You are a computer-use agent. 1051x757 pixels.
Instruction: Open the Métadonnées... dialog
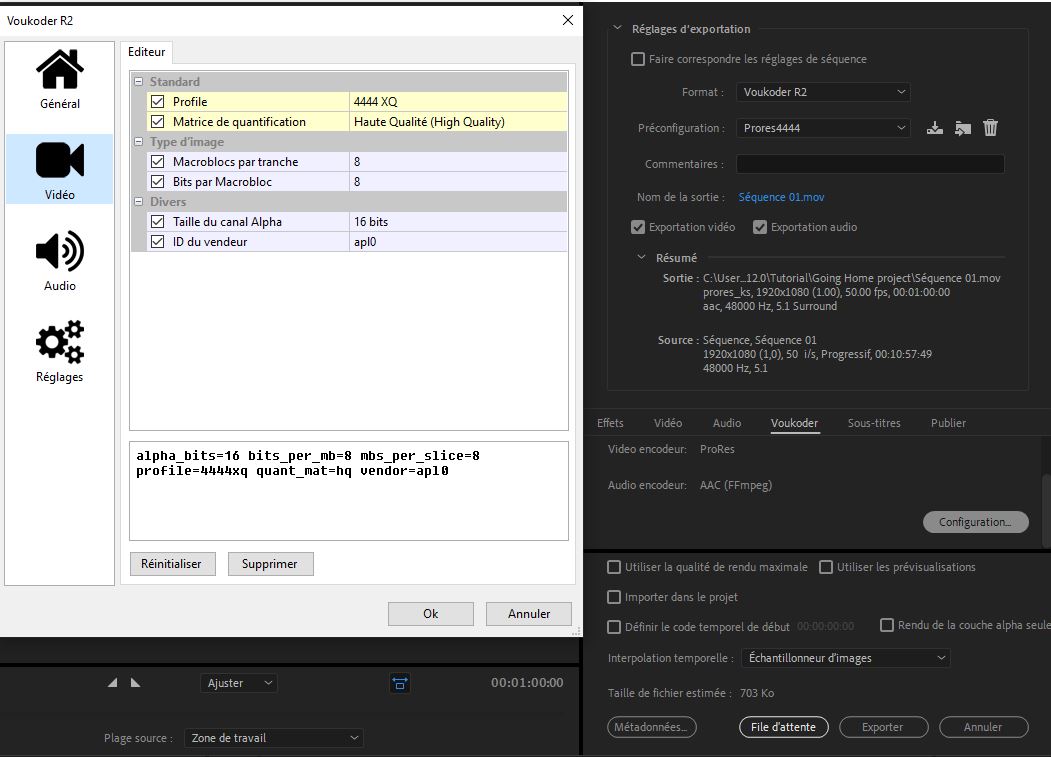pos(652,727)
